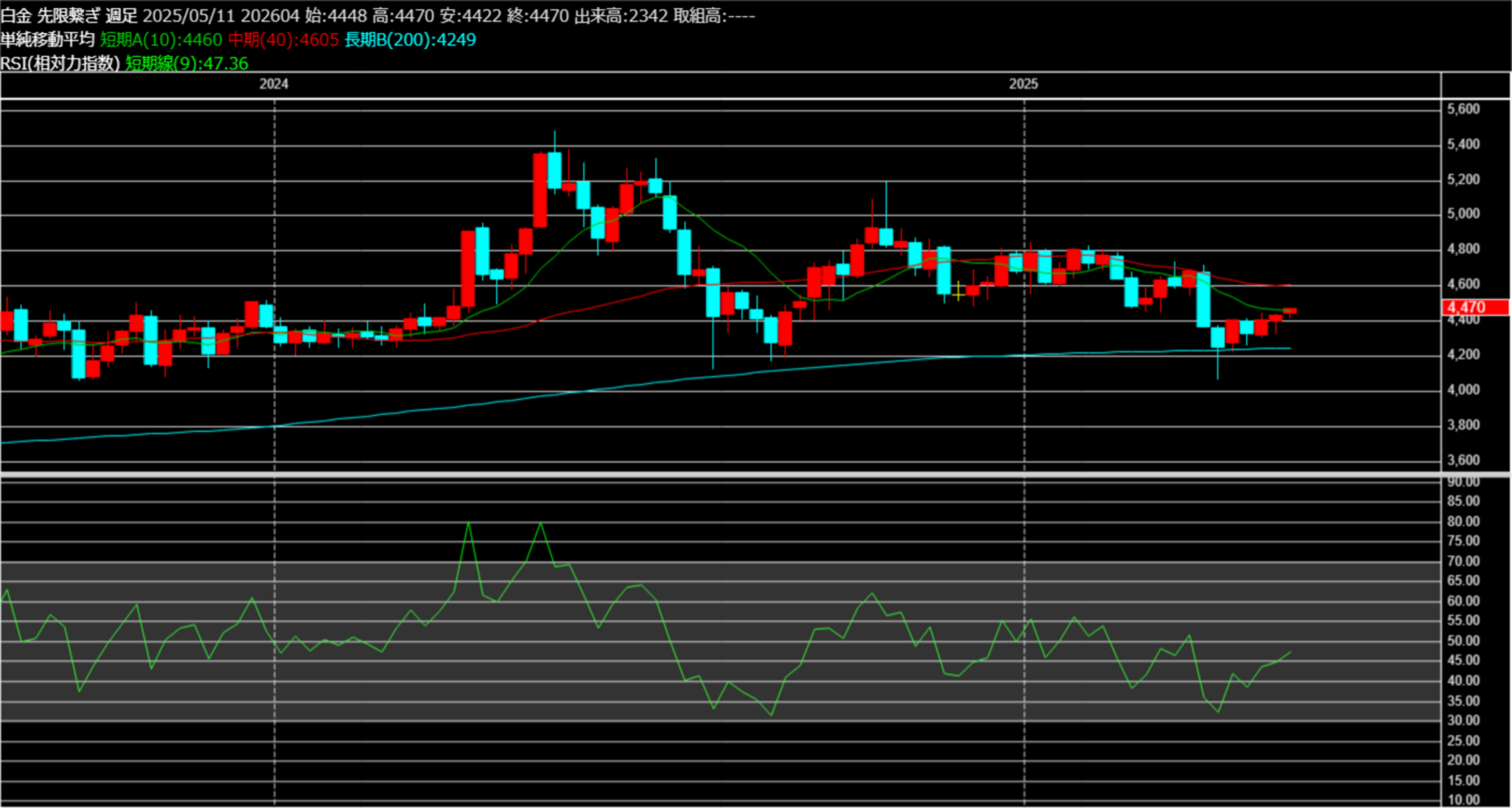Select the 中期(40):4605 moving average label
The width and height of the screenshot is (1512, 808).
283,39
